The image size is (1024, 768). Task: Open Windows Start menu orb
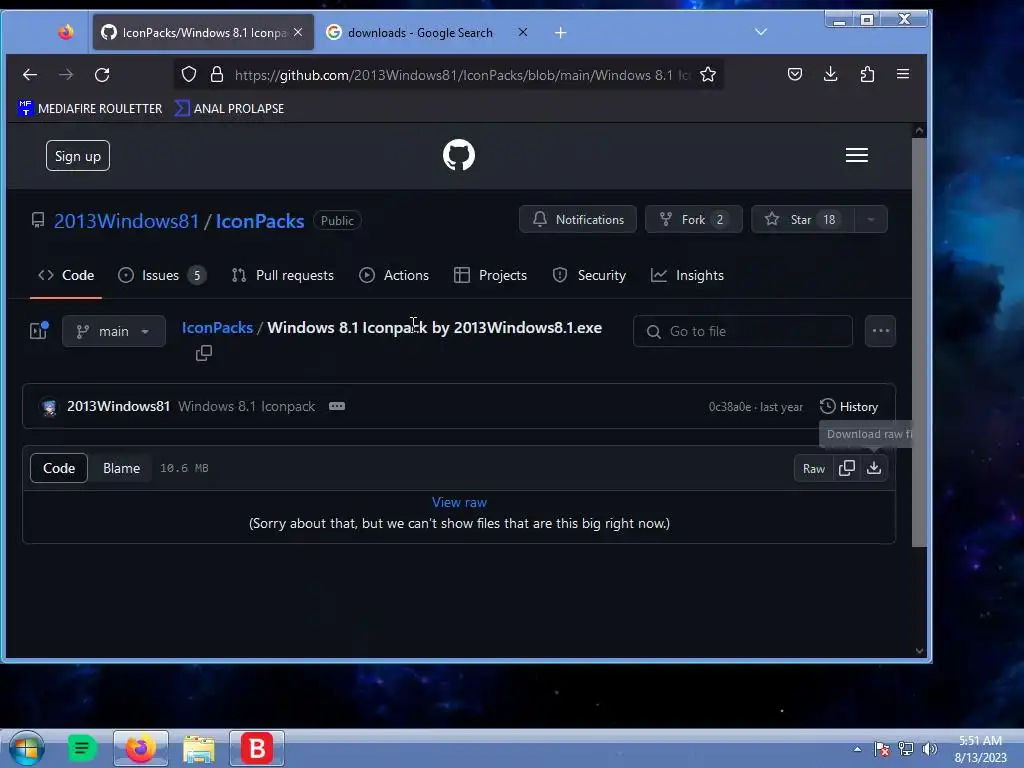click(27, 748)
